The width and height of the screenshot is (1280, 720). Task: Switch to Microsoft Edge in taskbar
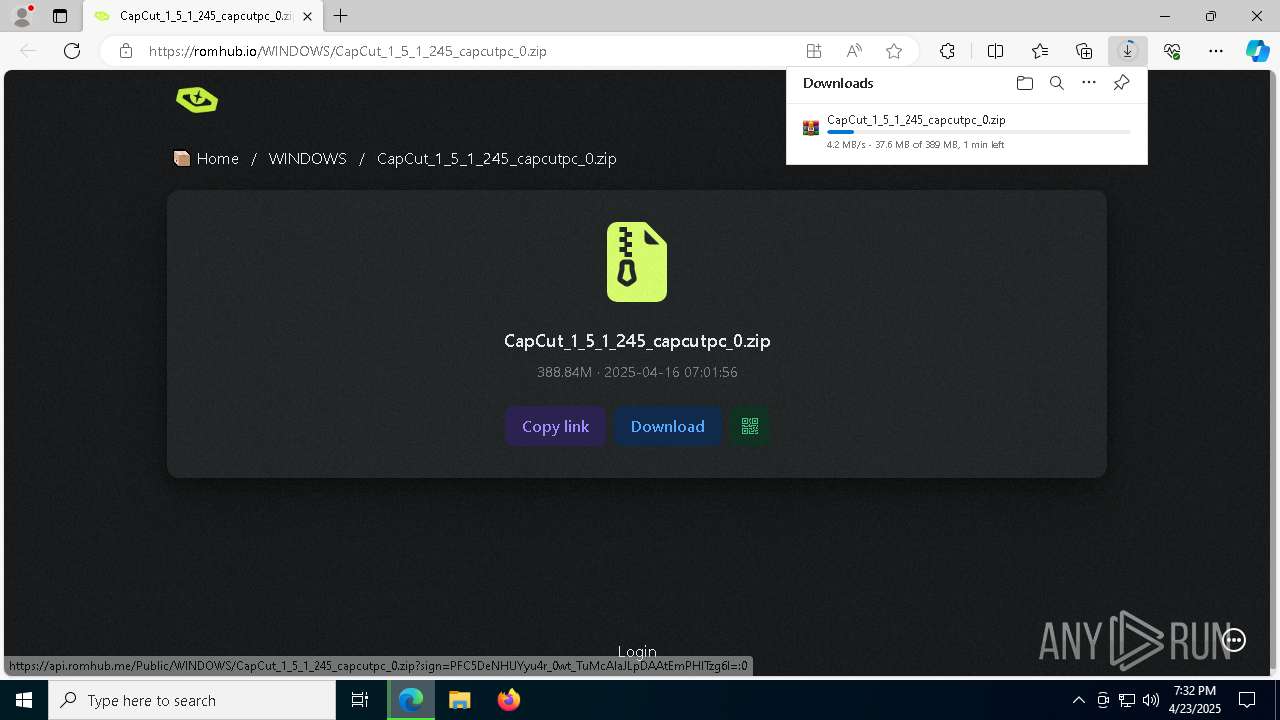[411, 700]
